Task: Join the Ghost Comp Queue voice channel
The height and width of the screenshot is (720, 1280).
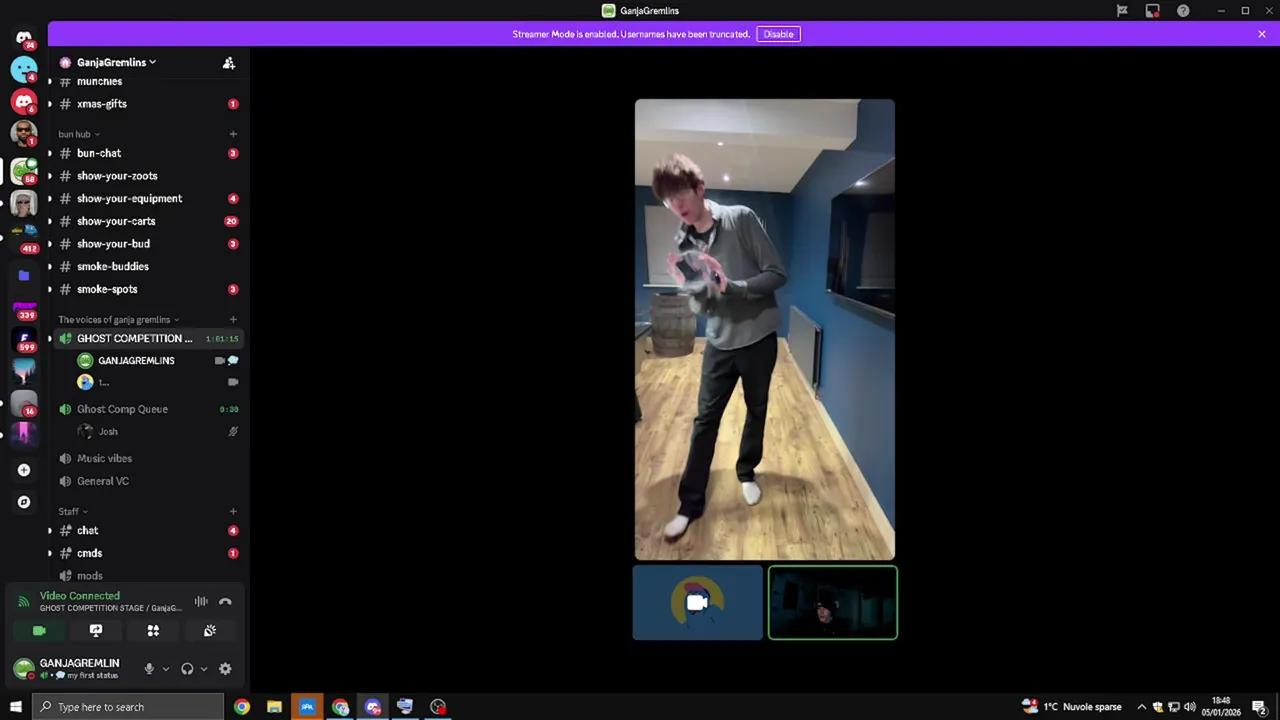Action: (148, 409)
